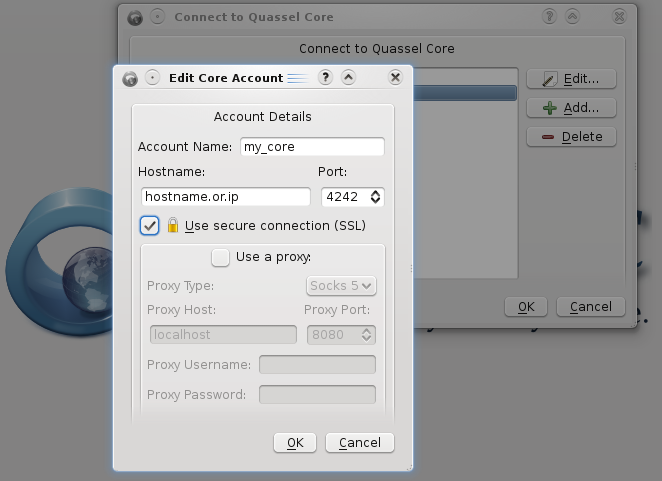Viewport: 662px width, 481px height.
Task: Disable the Use secure connection (SSL) checkbox
Action: [149, 226]
